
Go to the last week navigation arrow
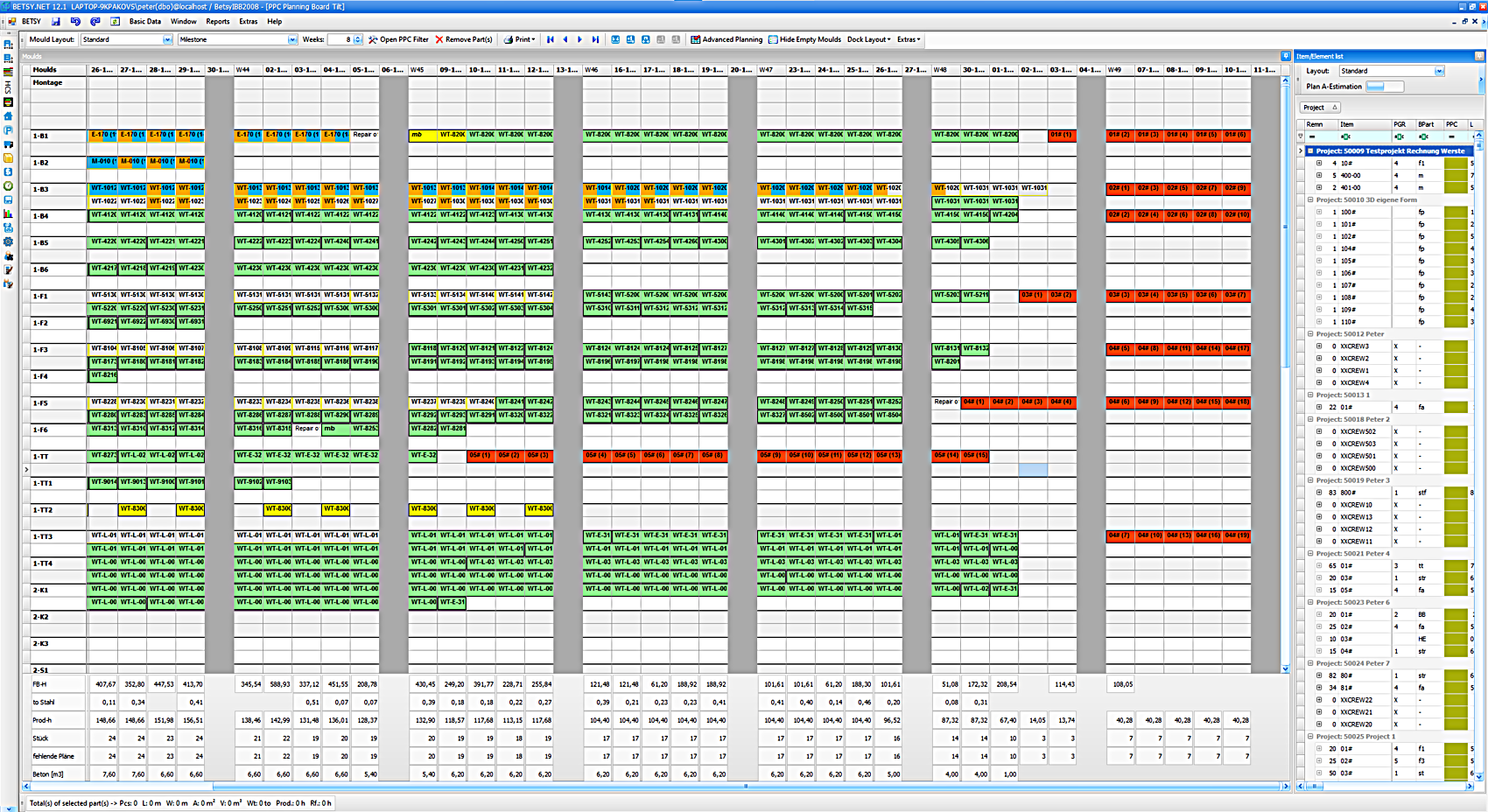pyautogui.click(x=595, y=39)
